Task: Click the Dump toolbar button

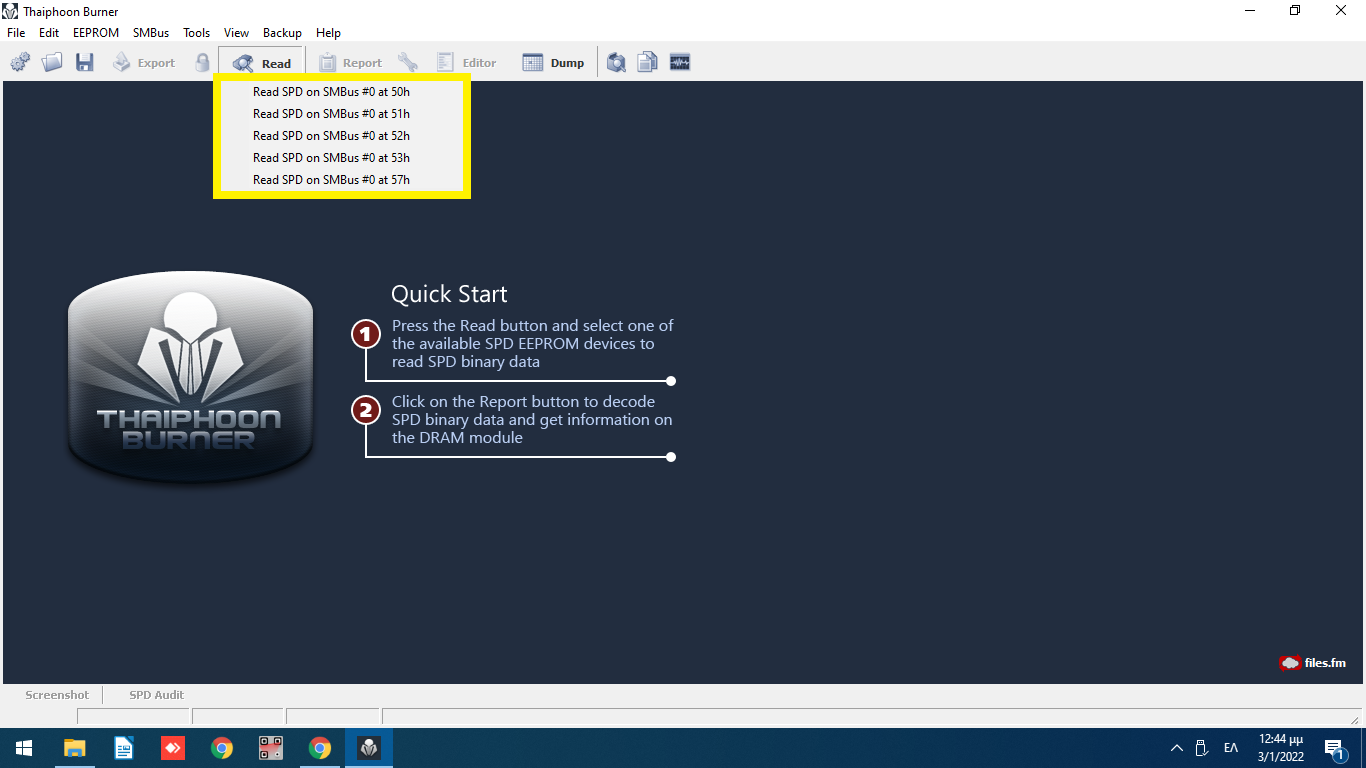Action: pyautogui.click(x=553, y=63)
